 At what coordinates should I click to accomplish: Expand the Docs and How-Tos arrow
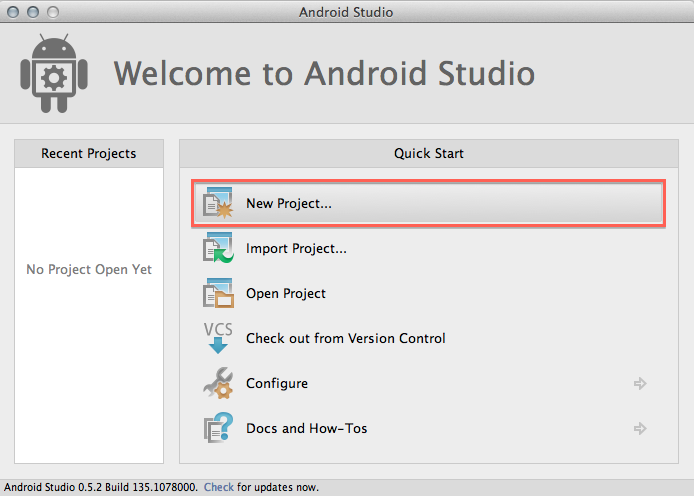(x=640, y=428)
